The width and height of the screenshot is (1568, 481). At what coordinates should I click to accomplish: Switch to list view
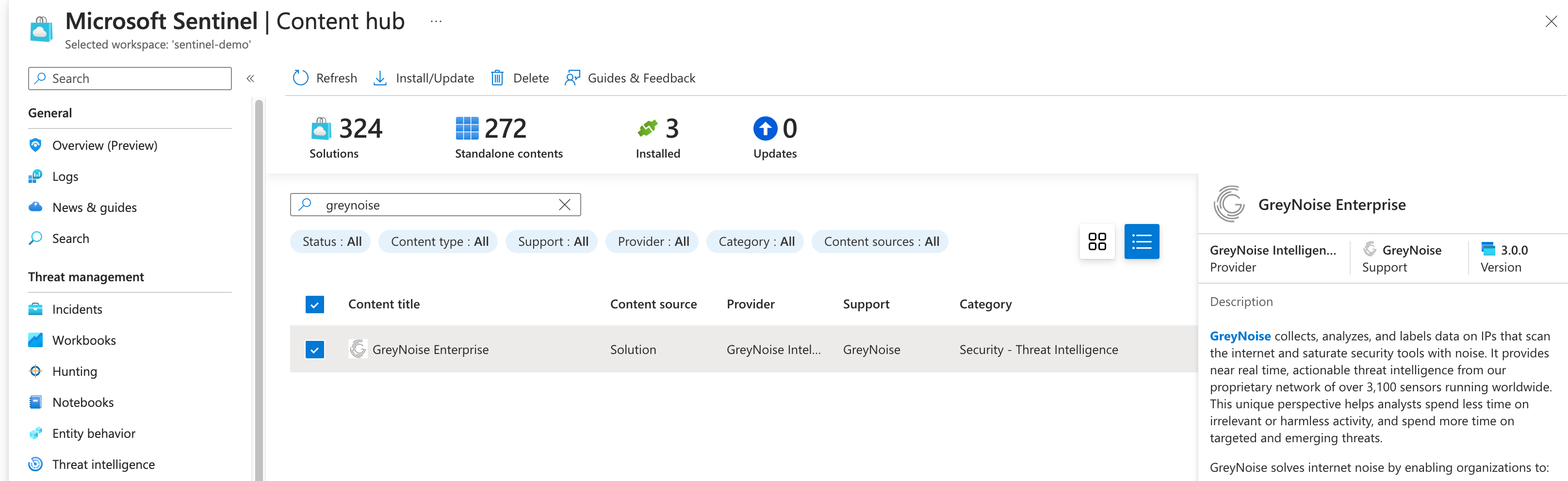pos(1141,241)
